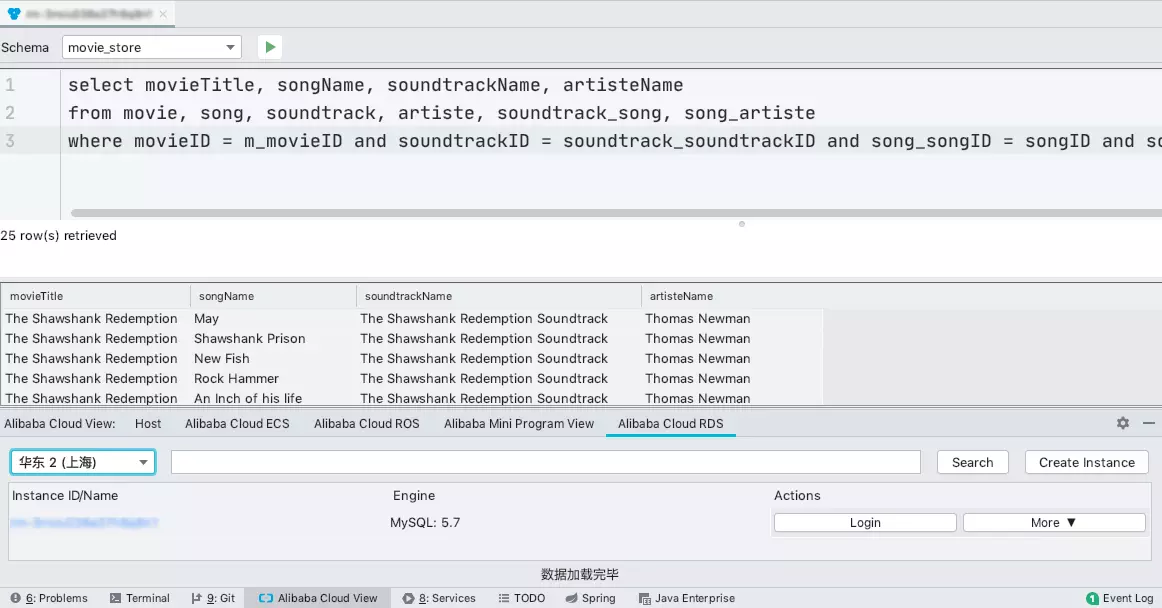
Task: Click the Create Instance button
Action: pos(1086,462)
